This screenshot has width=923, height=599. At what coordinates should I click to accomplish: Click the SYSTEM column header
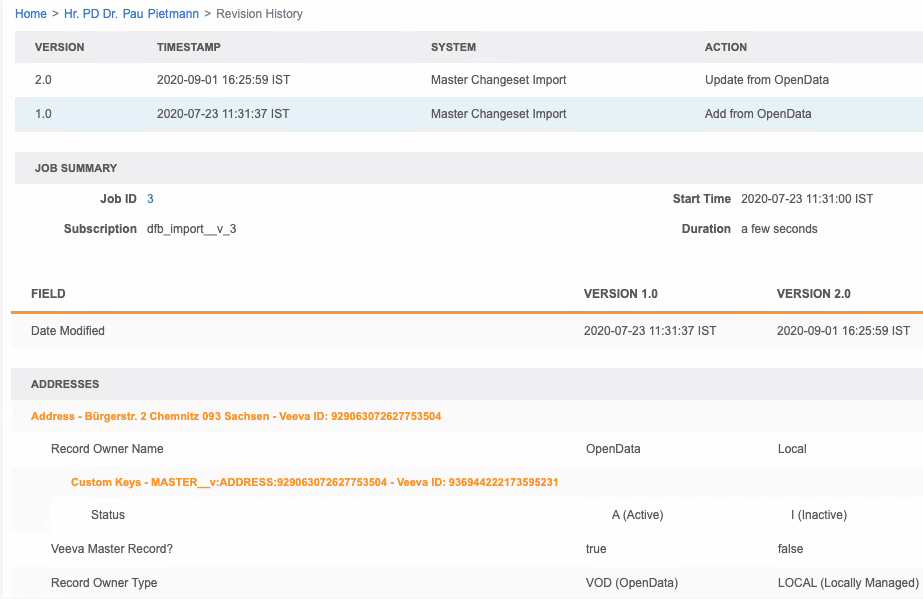tap(453, 47)
